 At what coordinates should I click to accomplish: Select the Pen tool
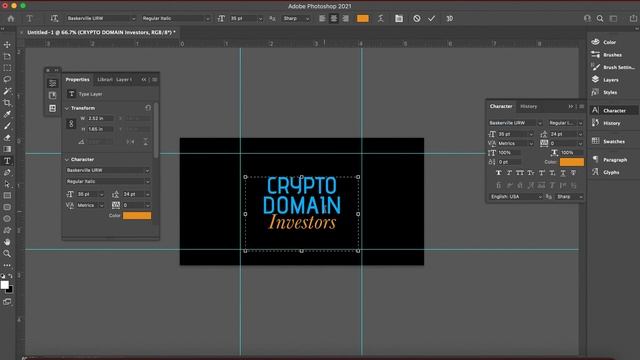7,173
